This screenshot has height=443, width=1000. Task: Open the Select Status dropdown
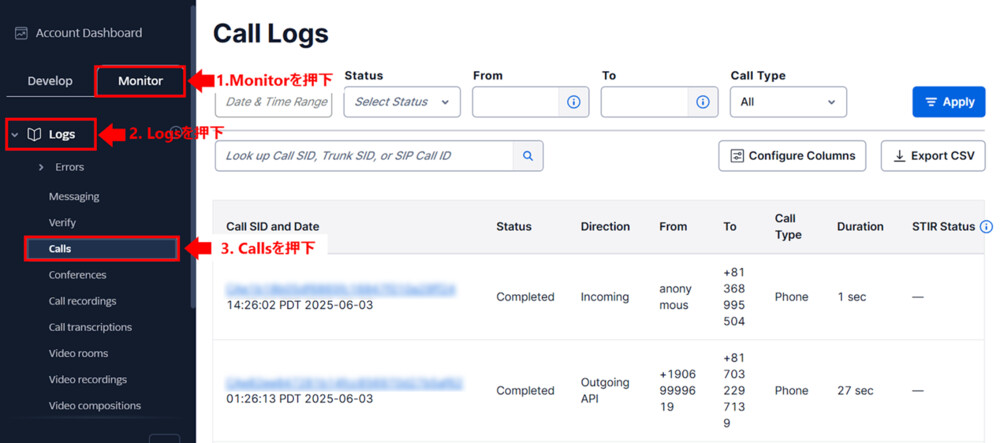point(402,102)
